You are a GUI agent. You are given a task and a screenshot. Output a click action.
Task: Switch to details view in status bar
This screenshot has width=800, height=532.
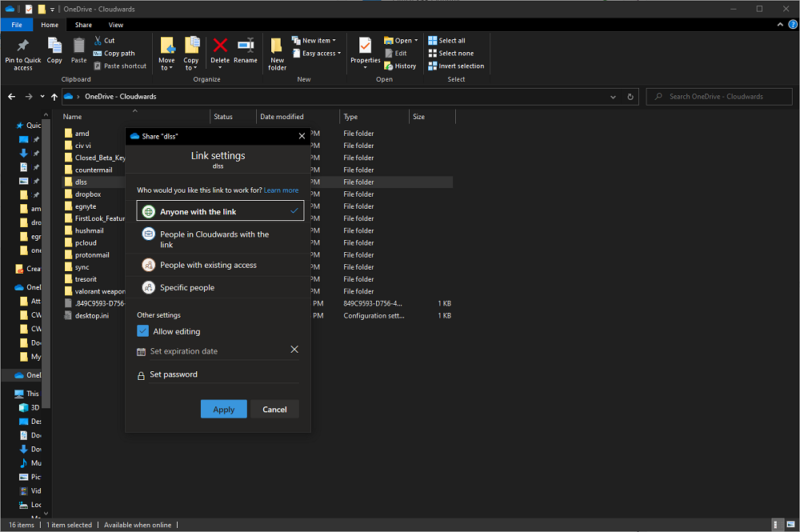775,524
